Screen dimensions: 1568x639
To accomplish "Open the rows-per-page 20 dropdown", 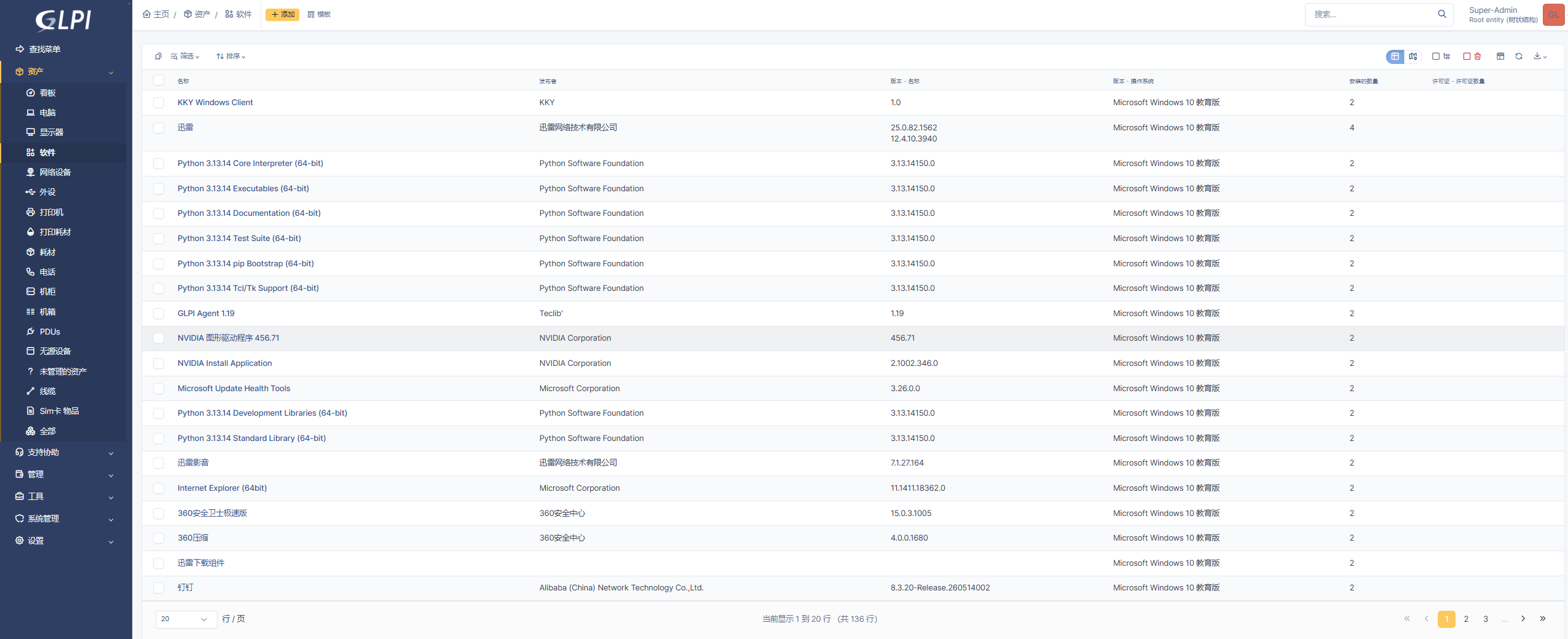I will pyautogui.click(x=186, y=619).
